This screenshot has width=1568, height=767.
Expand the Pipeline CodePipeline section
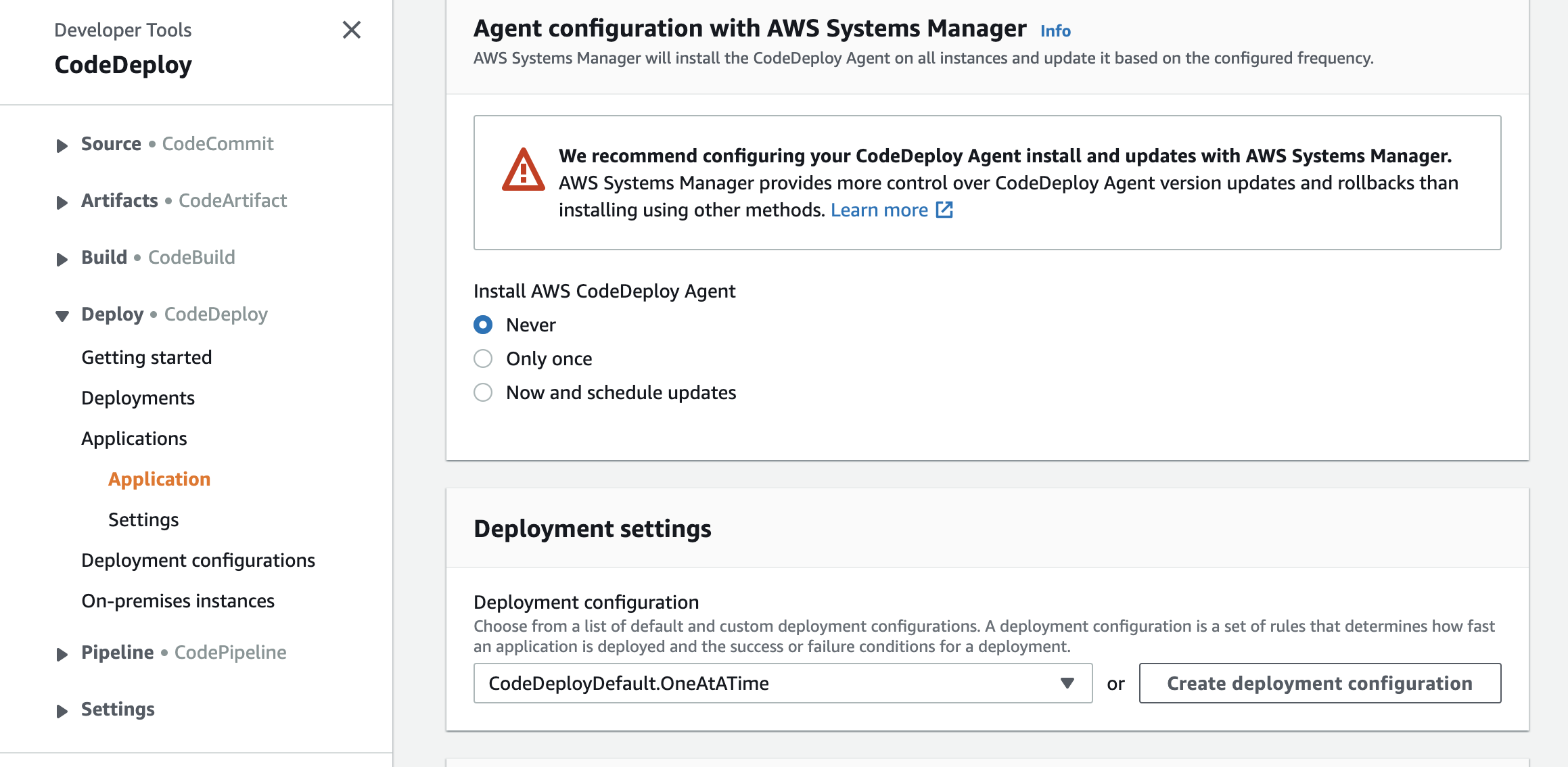62,654
